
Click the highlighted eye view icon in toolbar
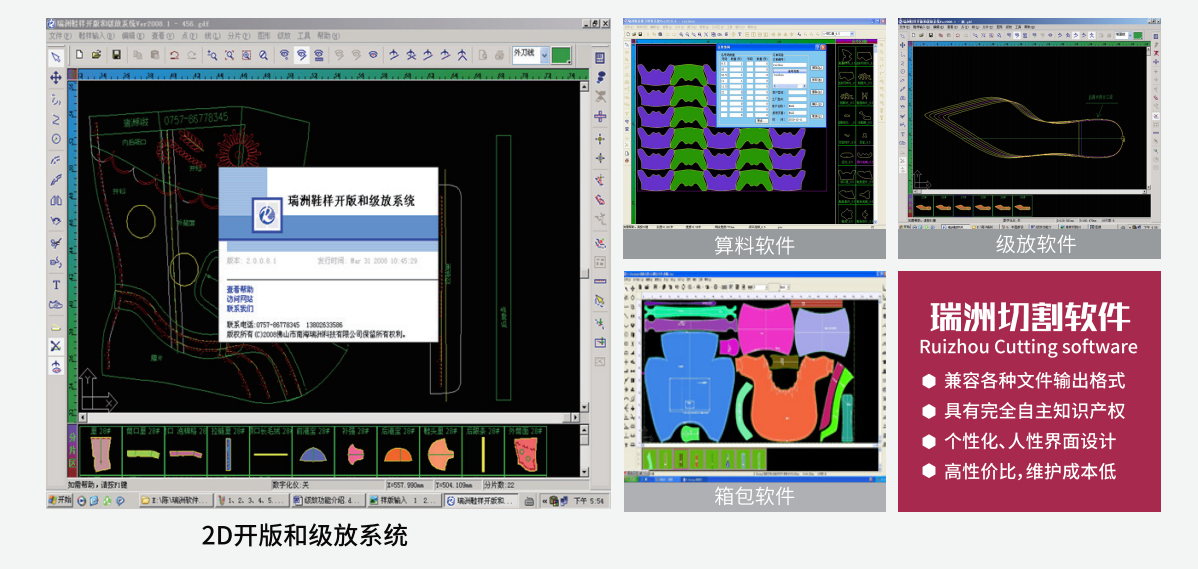tap(302, 55)
